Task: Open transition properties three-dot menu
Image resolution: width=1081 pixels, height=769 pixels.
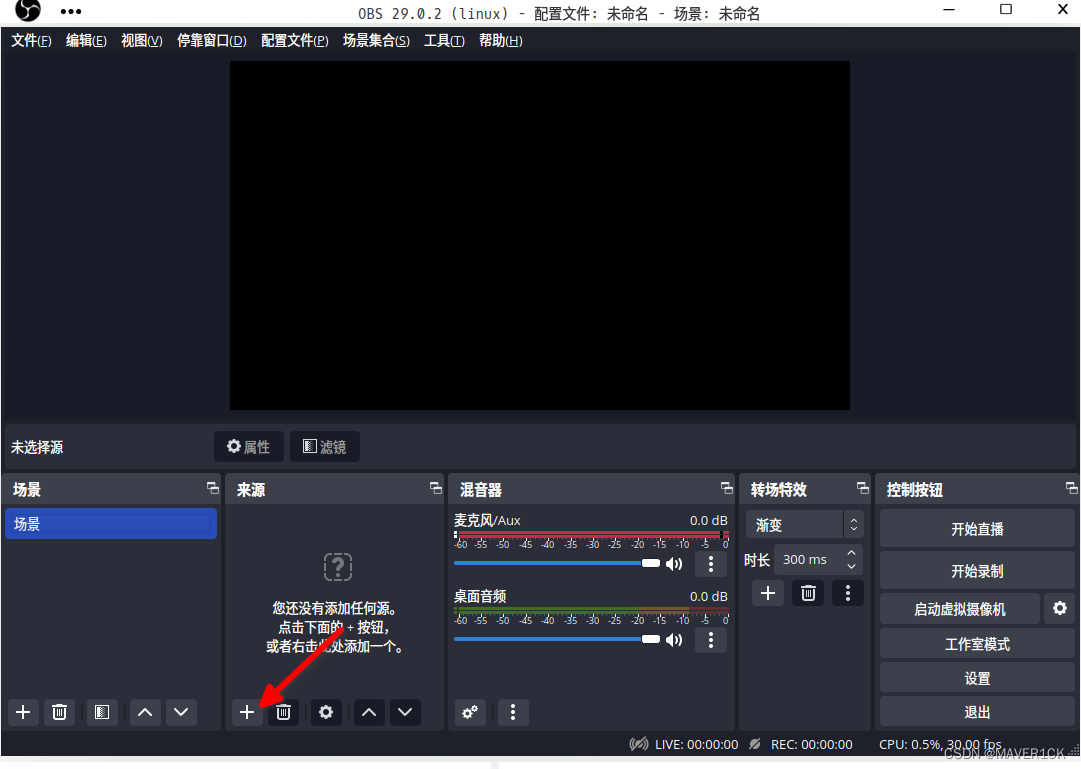Action: [x=848, y=593]
